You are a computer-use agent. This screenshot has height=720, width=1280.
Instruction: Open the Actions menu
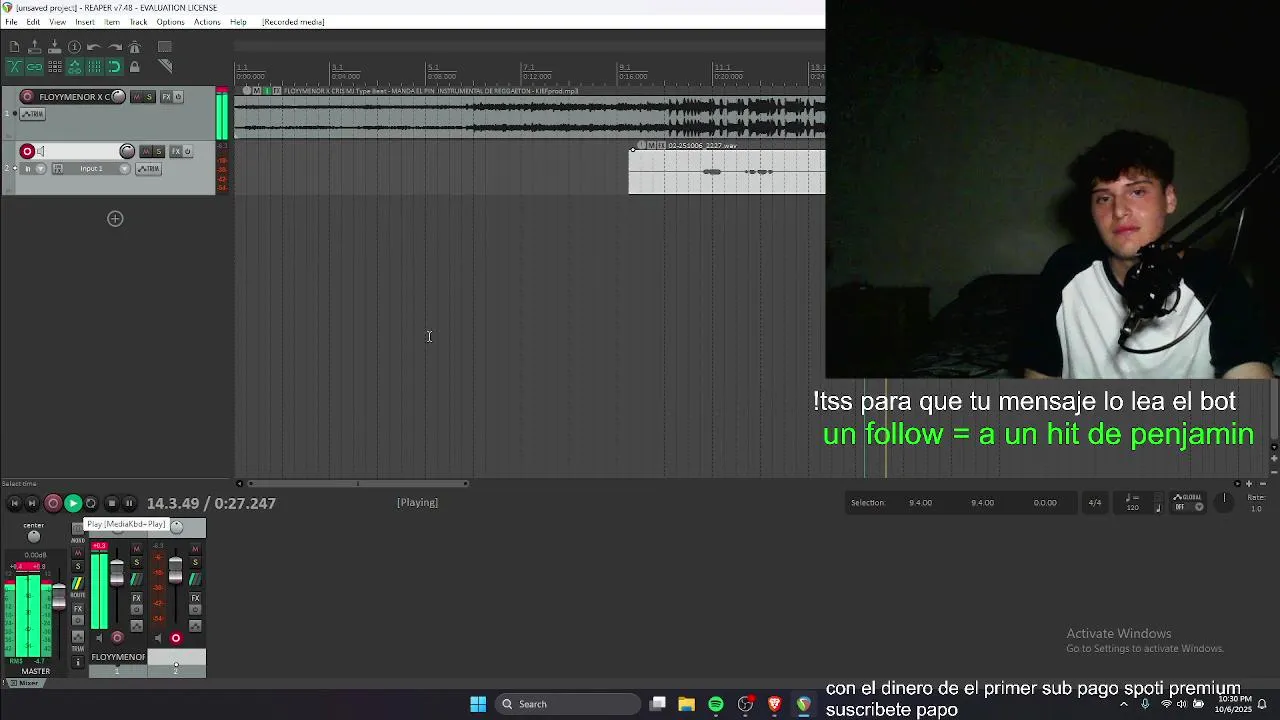pos(207,22)
